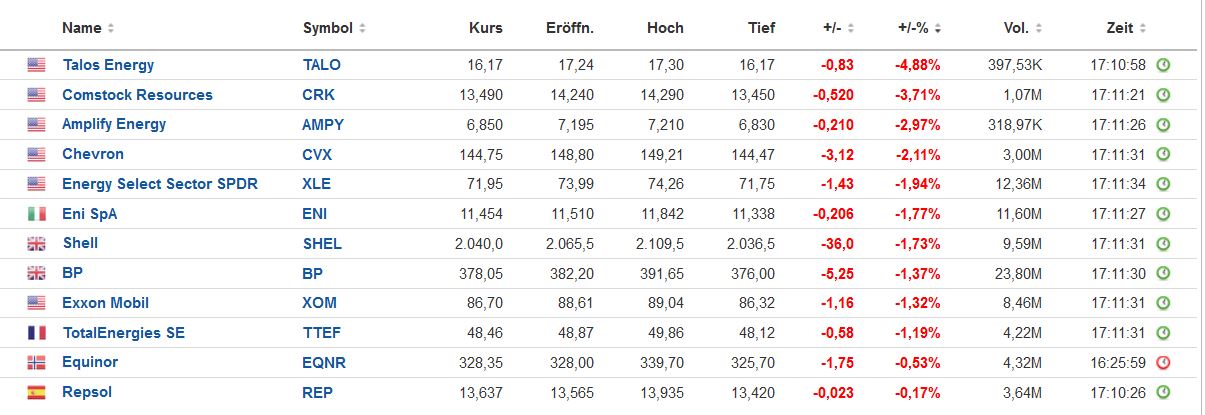Click the UK flag icon beside Shell
The width and height of the screenshot is (1205, 415).
coord(36,243)
